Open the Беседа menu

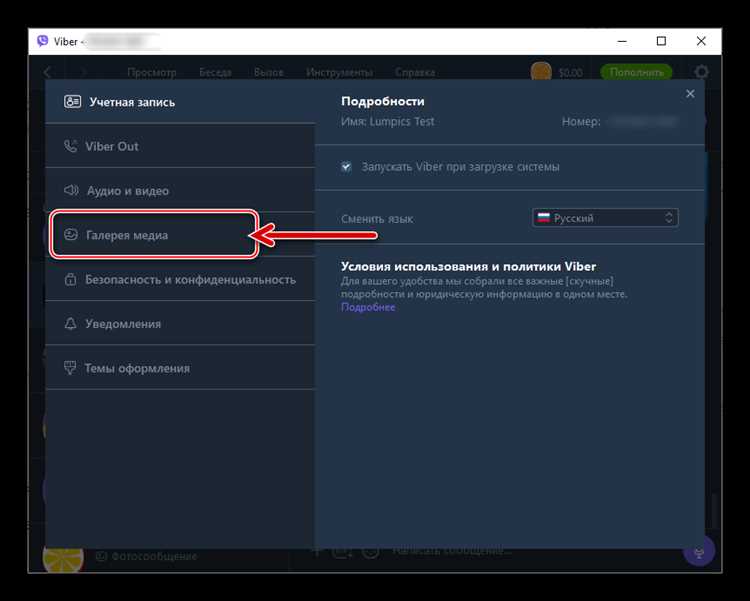[215, 72]
